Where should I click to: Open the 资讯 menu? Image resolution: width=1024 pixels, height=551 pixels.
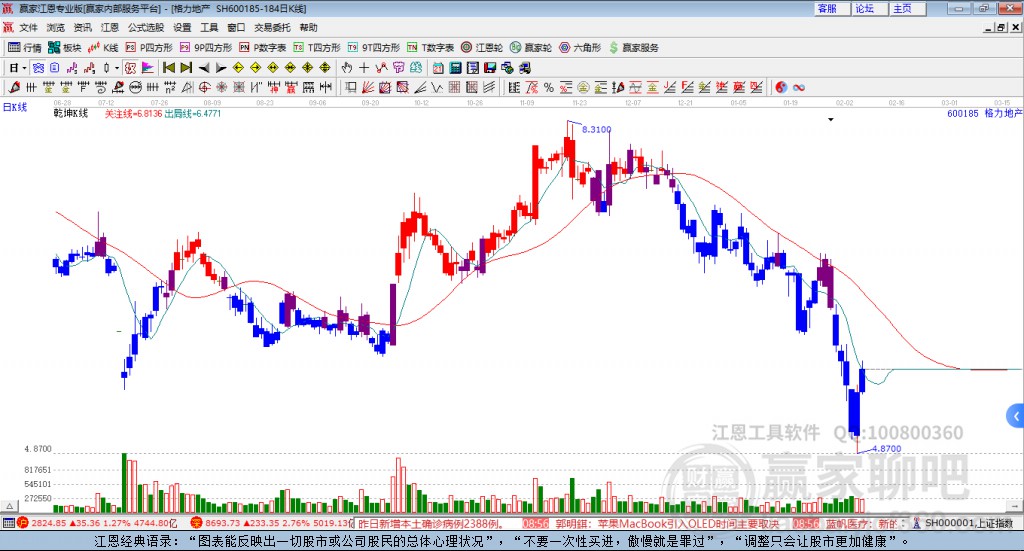coord(82,27)
